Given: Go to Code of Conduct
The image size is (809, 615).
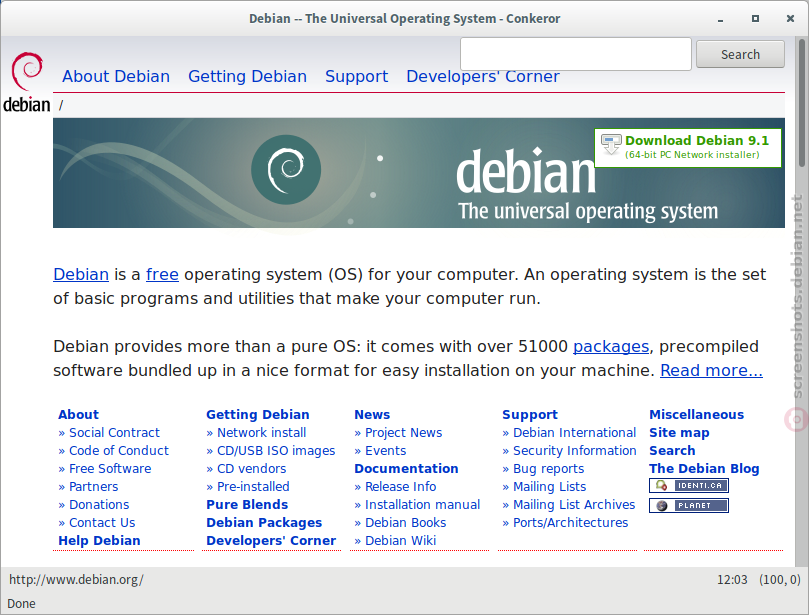Looking at the screenshot, I should [x=119, y=451].
